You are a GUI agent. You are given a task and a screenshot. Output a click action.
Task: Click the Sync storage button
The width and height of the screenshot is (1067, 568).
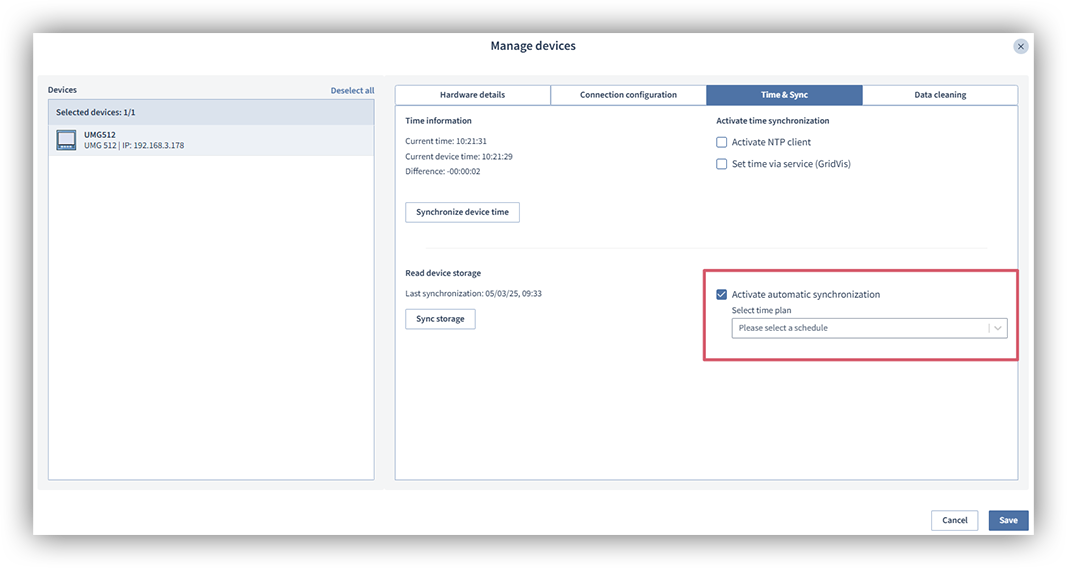[440, 319]
